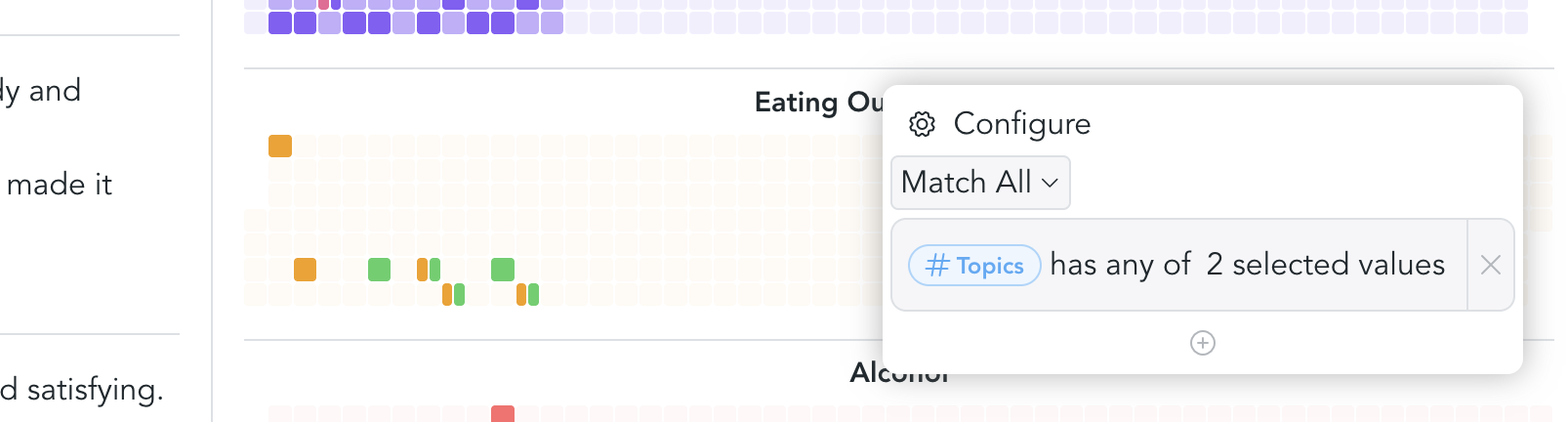Screen dimensions: 1568x422
Task: Remove the Topics filter with X
Action: click(1490, 265)
